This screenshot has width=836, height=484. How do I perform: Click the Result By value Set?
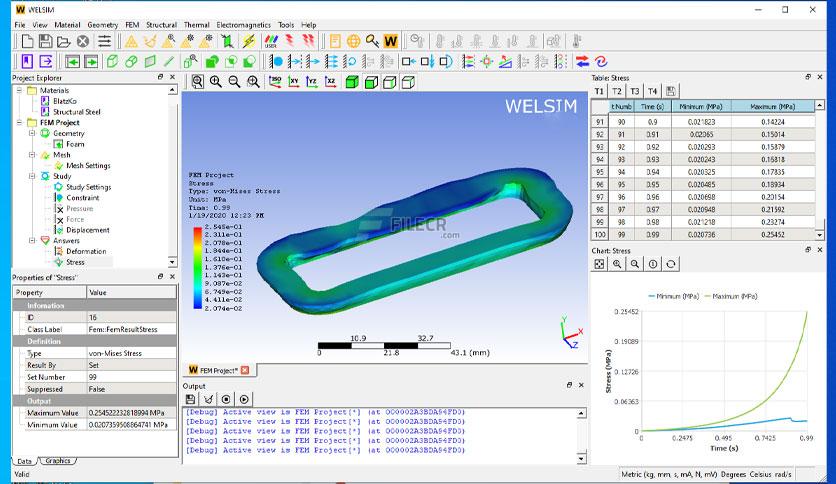(x=131, y=365)
